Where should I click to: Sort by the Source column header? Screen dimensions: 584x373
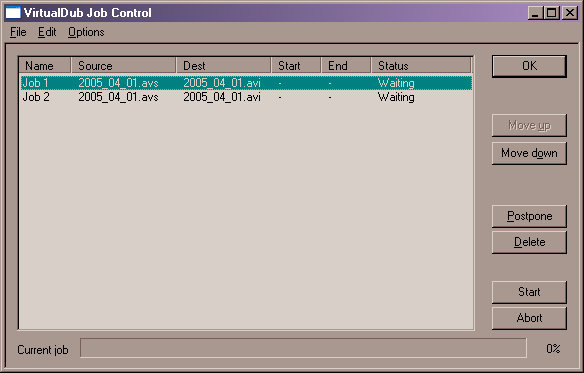click(123, 66)
